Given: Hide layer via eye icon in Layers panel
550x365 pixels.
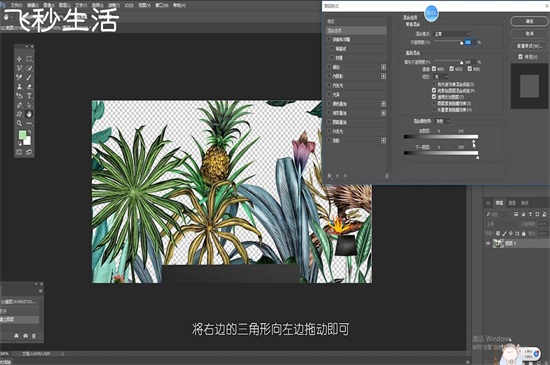Looking at the screenshot, I should point(488,243).
